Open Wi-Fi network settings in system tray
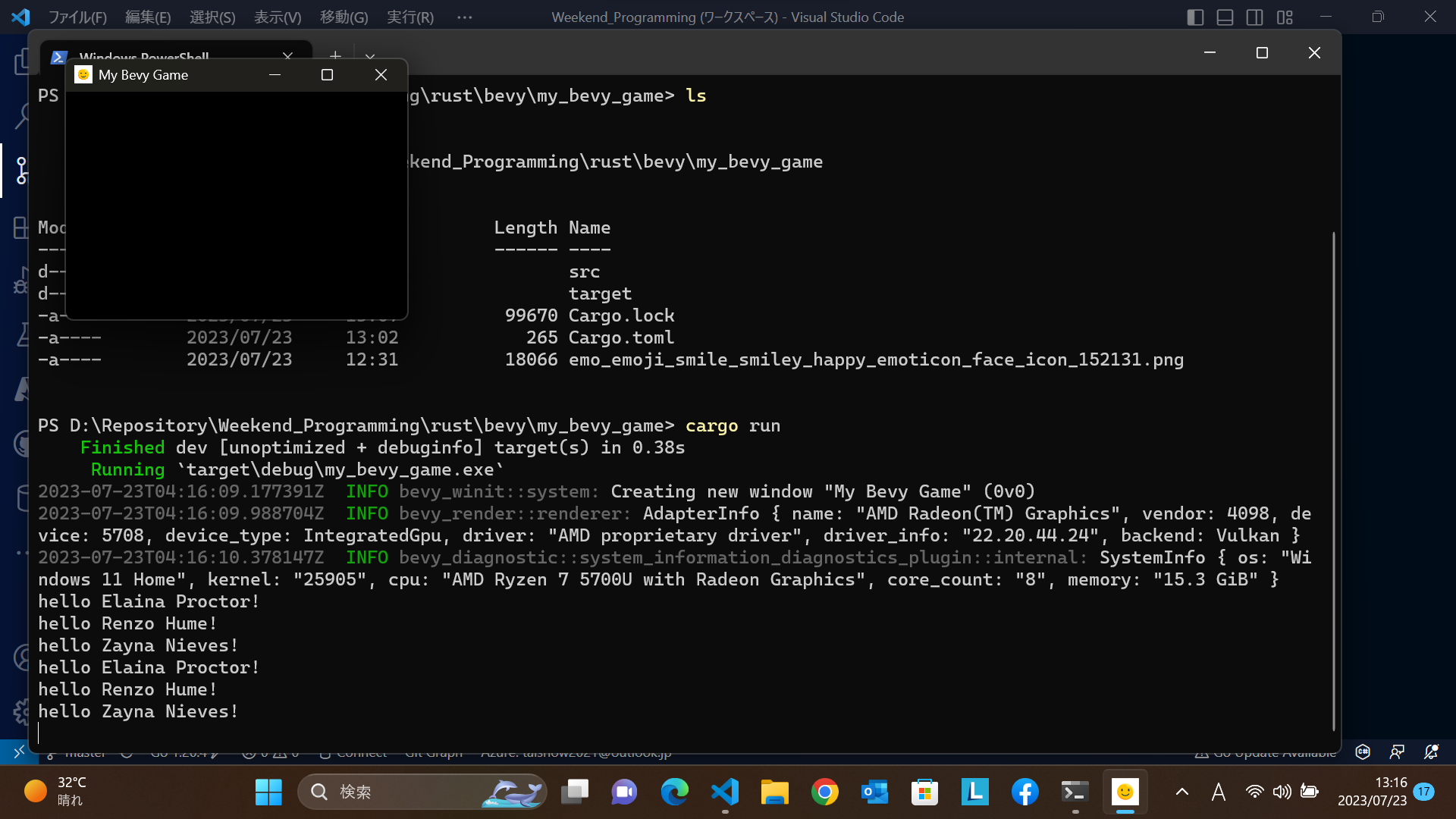Viewport: 1456px width, 819px height. 1254,792
